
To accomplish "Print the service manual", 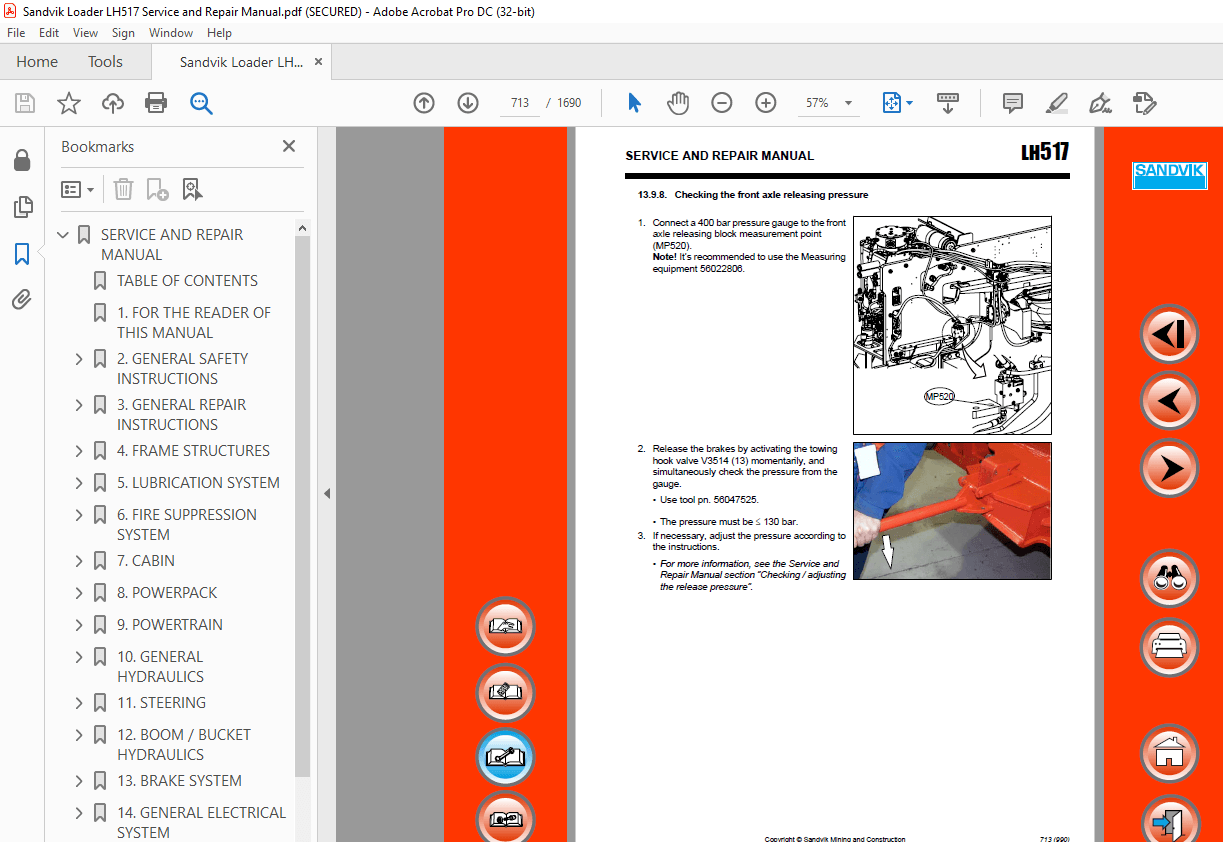I will [x=156, y=102].
